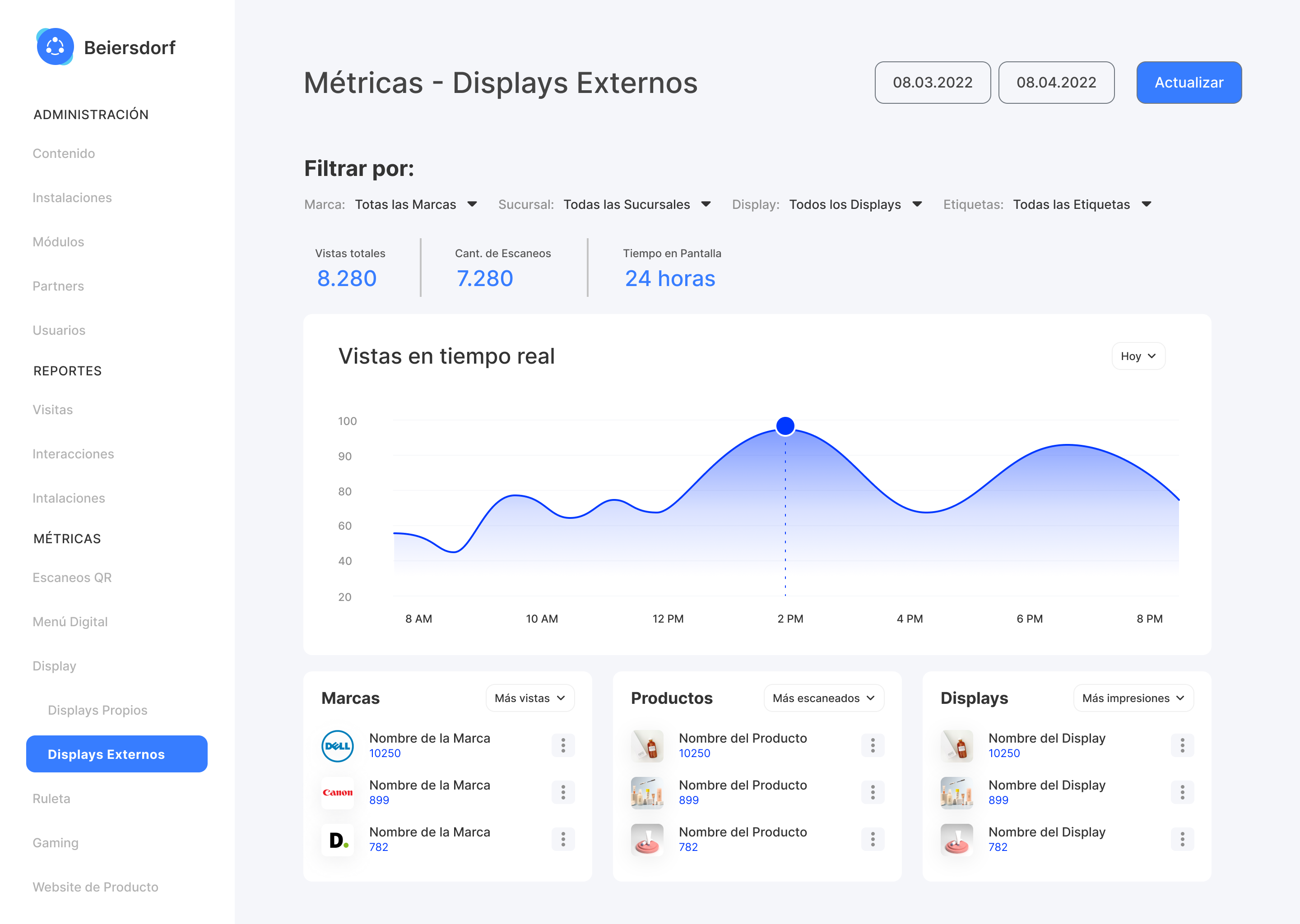Open Ruleta metrics
Screen dimensions: 1300x924
coord(51,799)
